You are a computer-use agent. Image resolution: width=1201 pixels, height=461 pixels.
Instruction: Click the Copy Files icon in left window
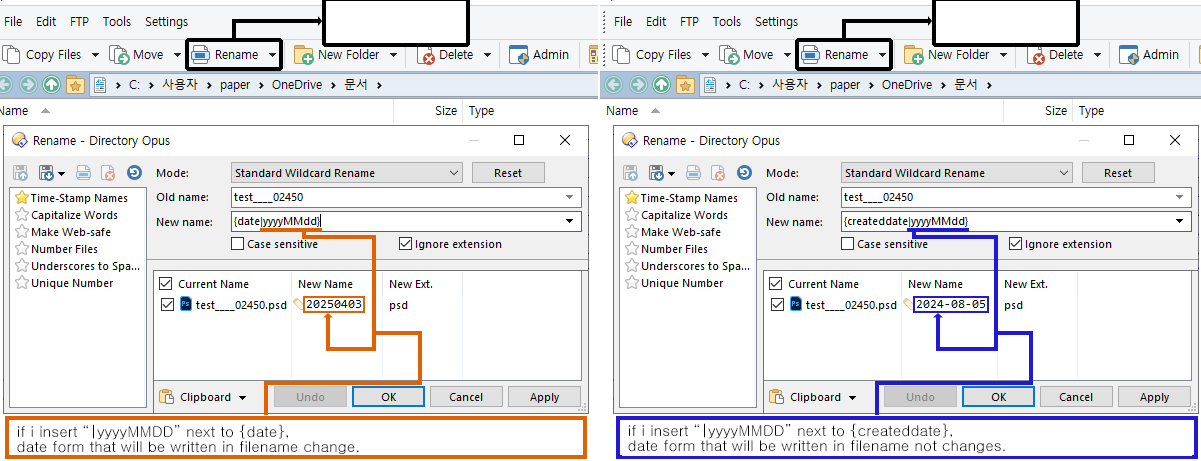tap(11, 55)
